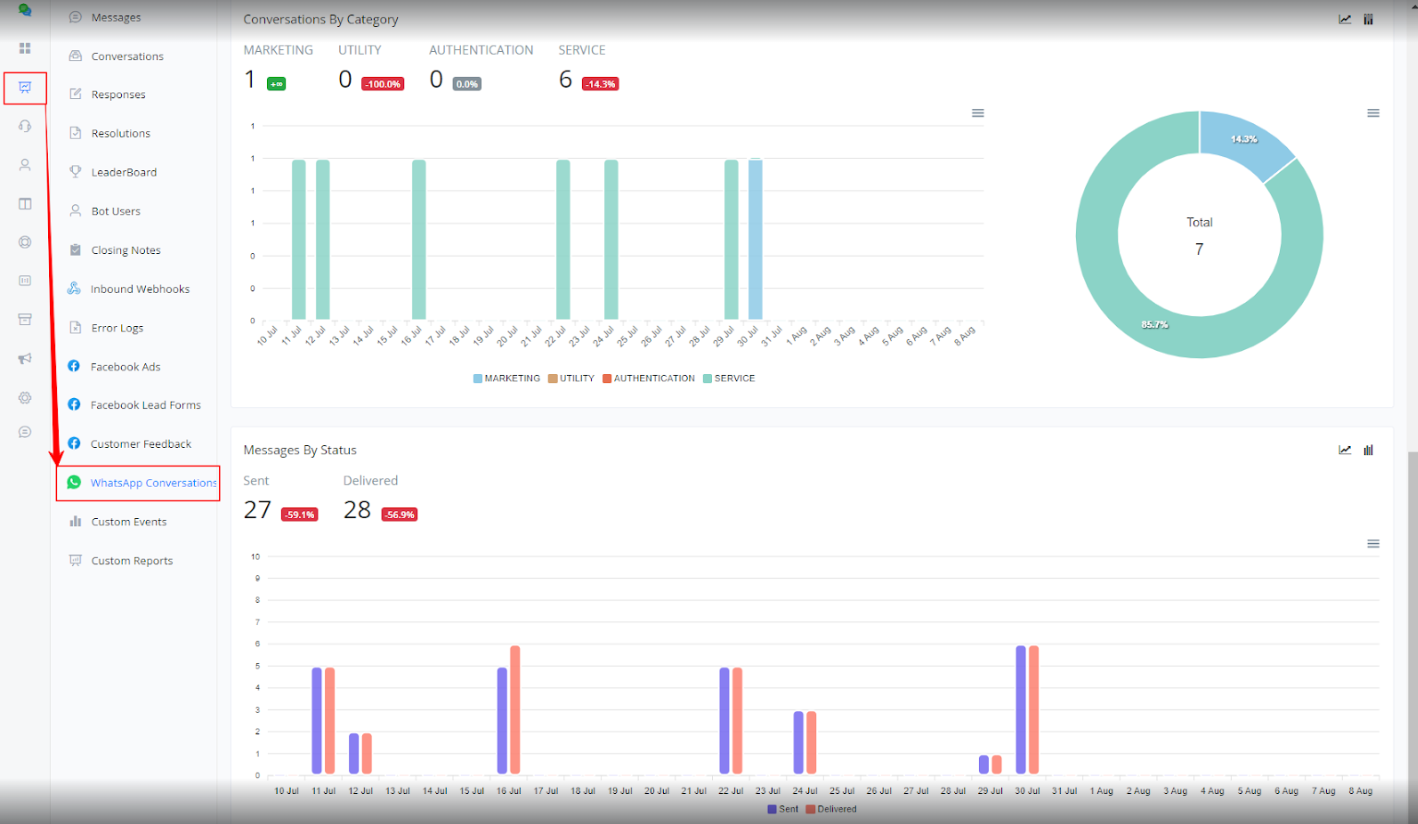Switch Conversations By Category to line chart view
Image resolution: width=1418 pixels, height=824 pixels.
[1345, 19]
